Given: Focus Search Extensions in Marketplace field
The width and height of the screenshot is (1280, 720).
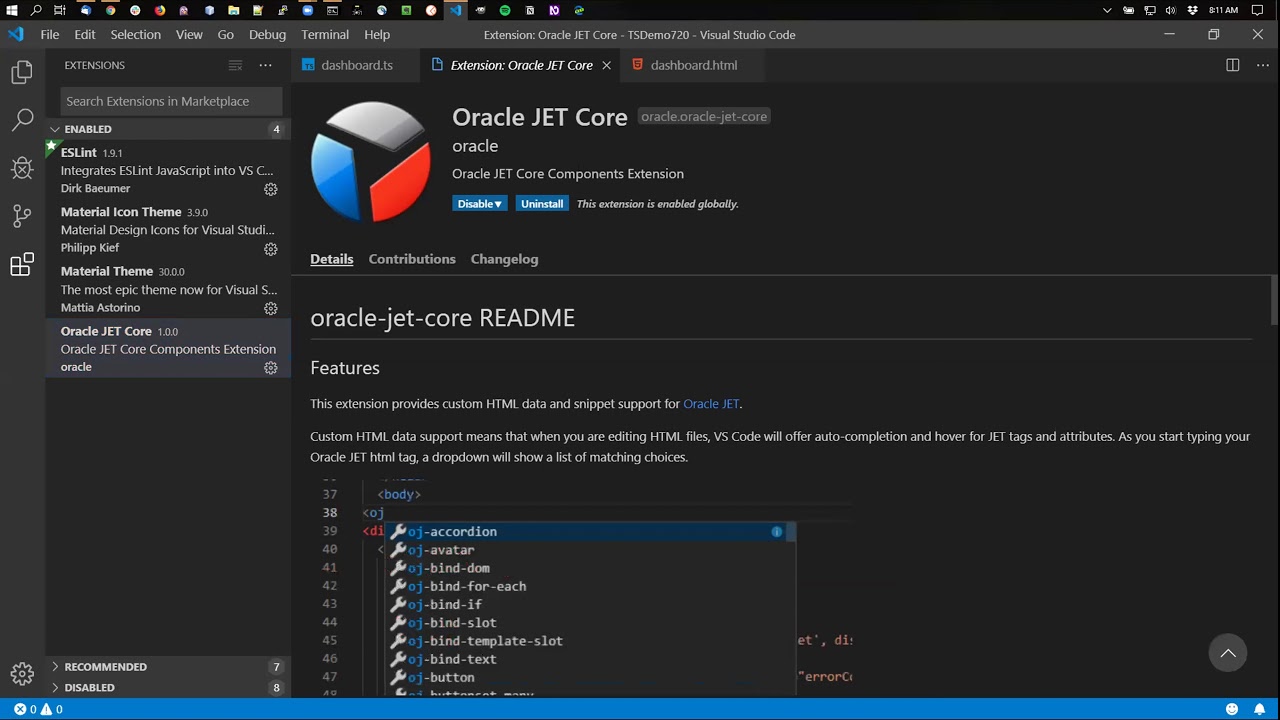Looking at the screenshot, I should [x=171, y=101].
